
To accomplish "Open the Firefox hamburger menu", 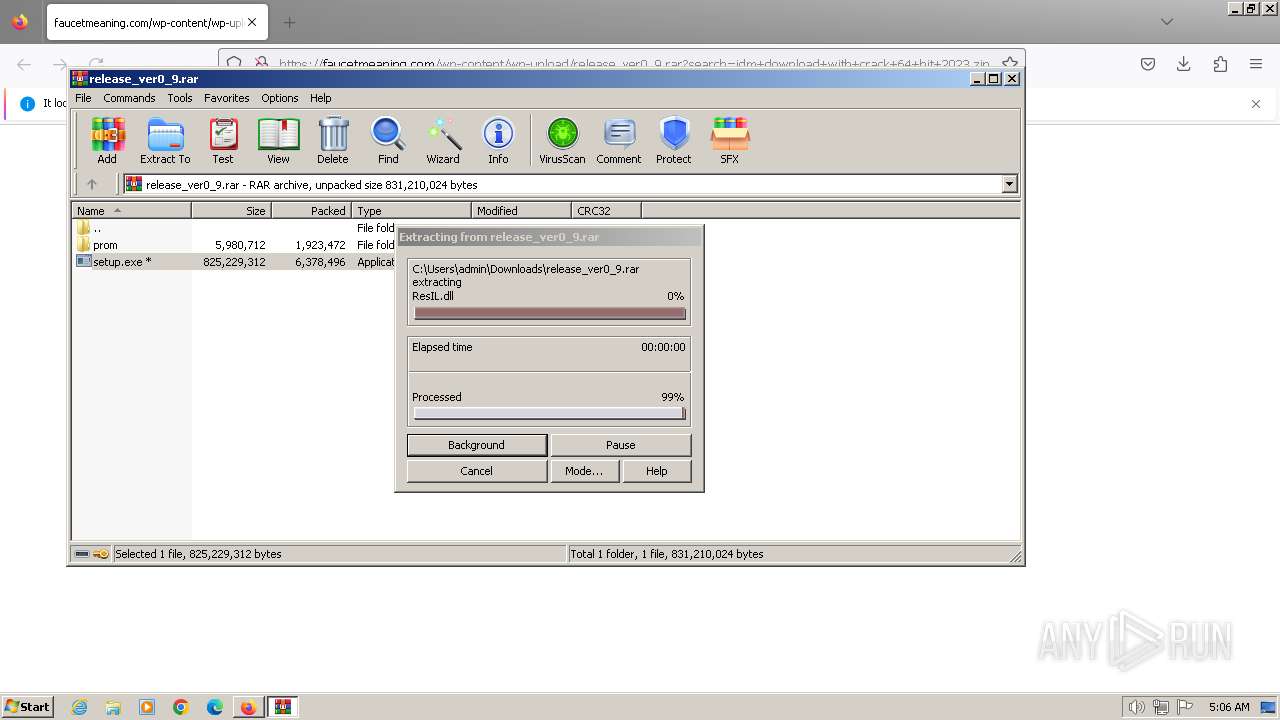I will click(1256, 64).
